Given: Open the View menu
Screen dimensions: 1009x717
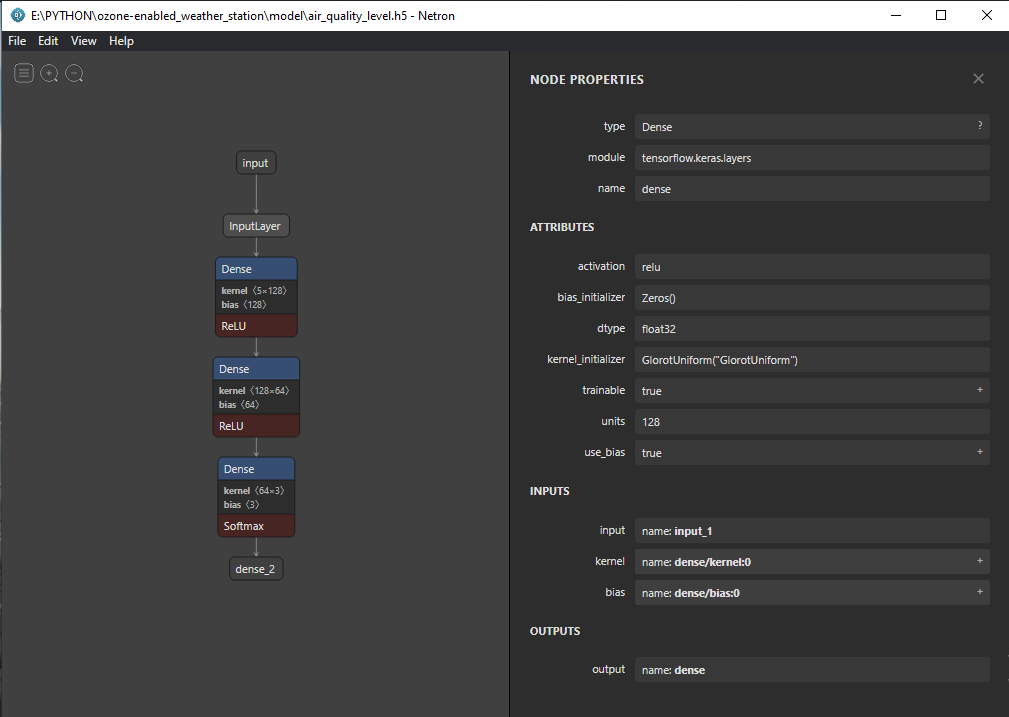Looking at the screenshot, I should click(84, 41).
